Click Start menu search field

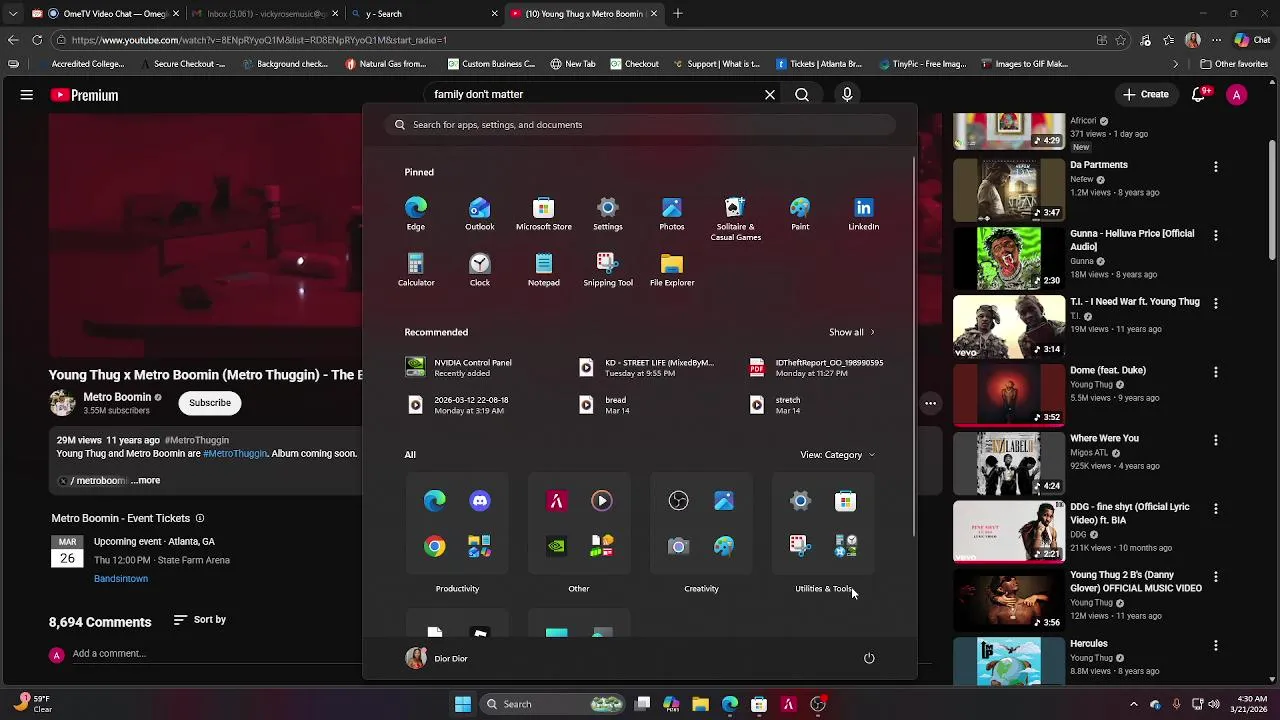pyautogui.click(x=640, y=125)
